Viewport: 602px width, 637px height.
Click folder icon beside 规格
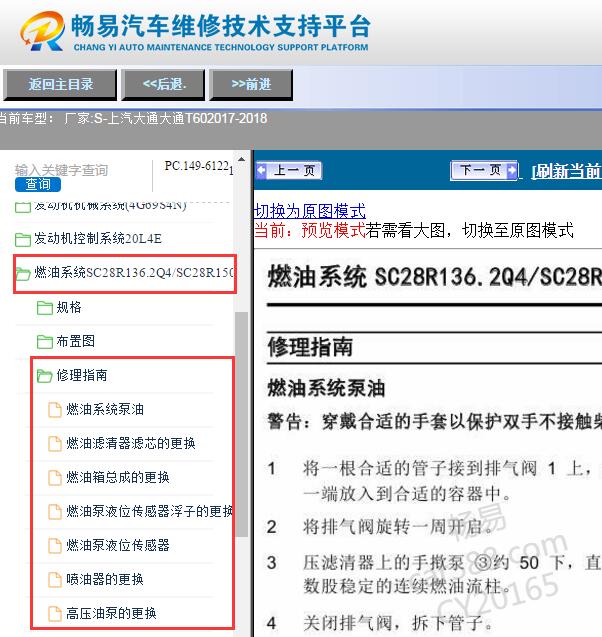click(x=45, y=308)
